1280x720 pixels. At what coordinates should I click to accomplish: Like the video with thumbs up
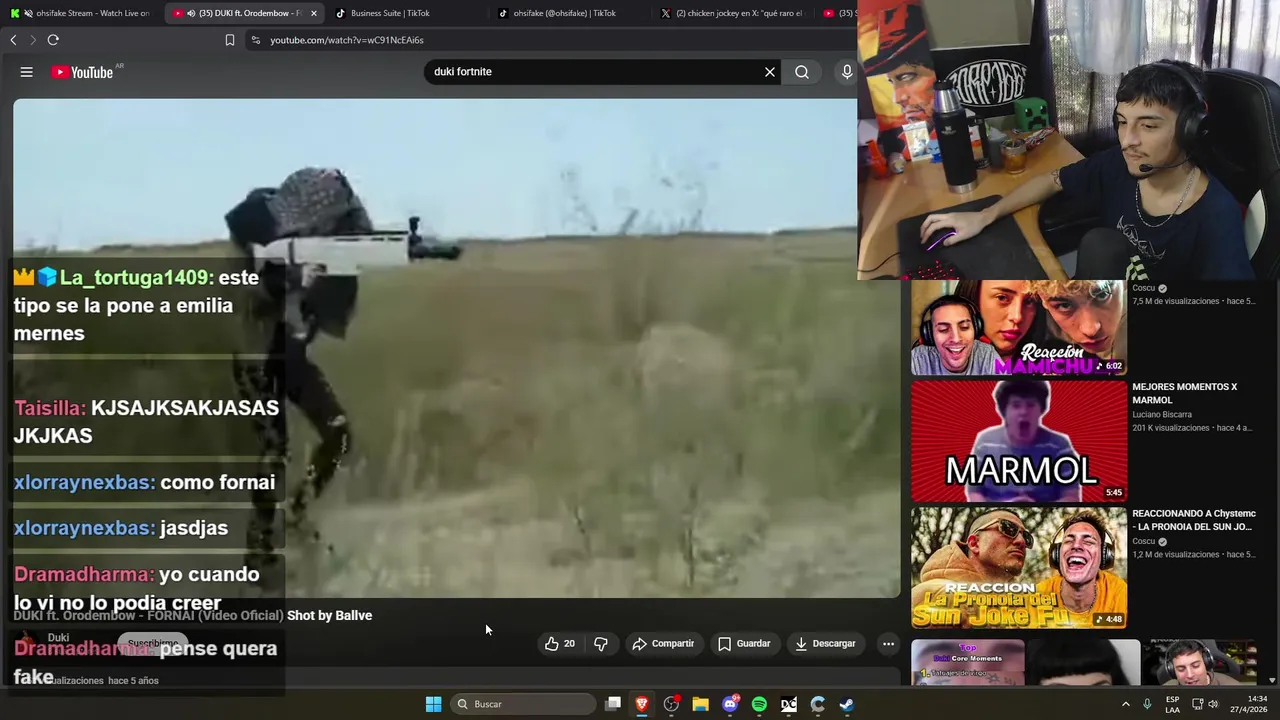coord(560,644)
